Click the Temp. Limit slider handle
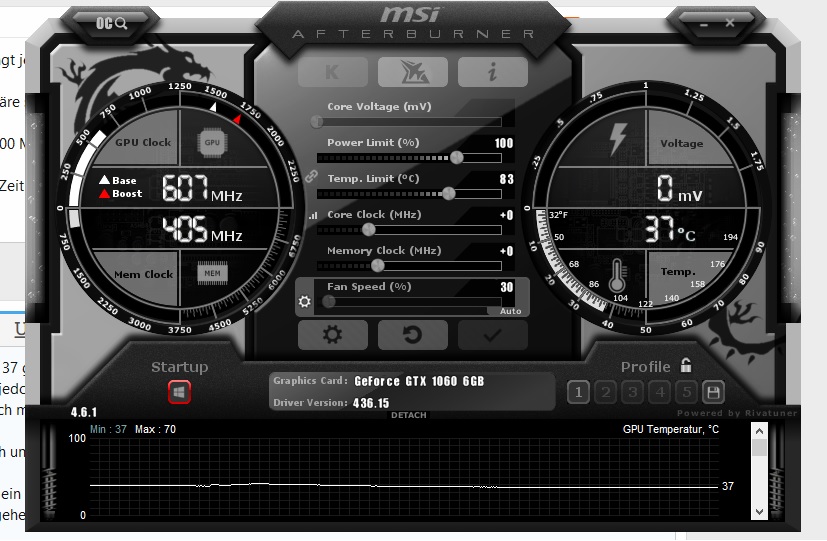The width and height of the screenshot is (827, 541). (448, 194)
